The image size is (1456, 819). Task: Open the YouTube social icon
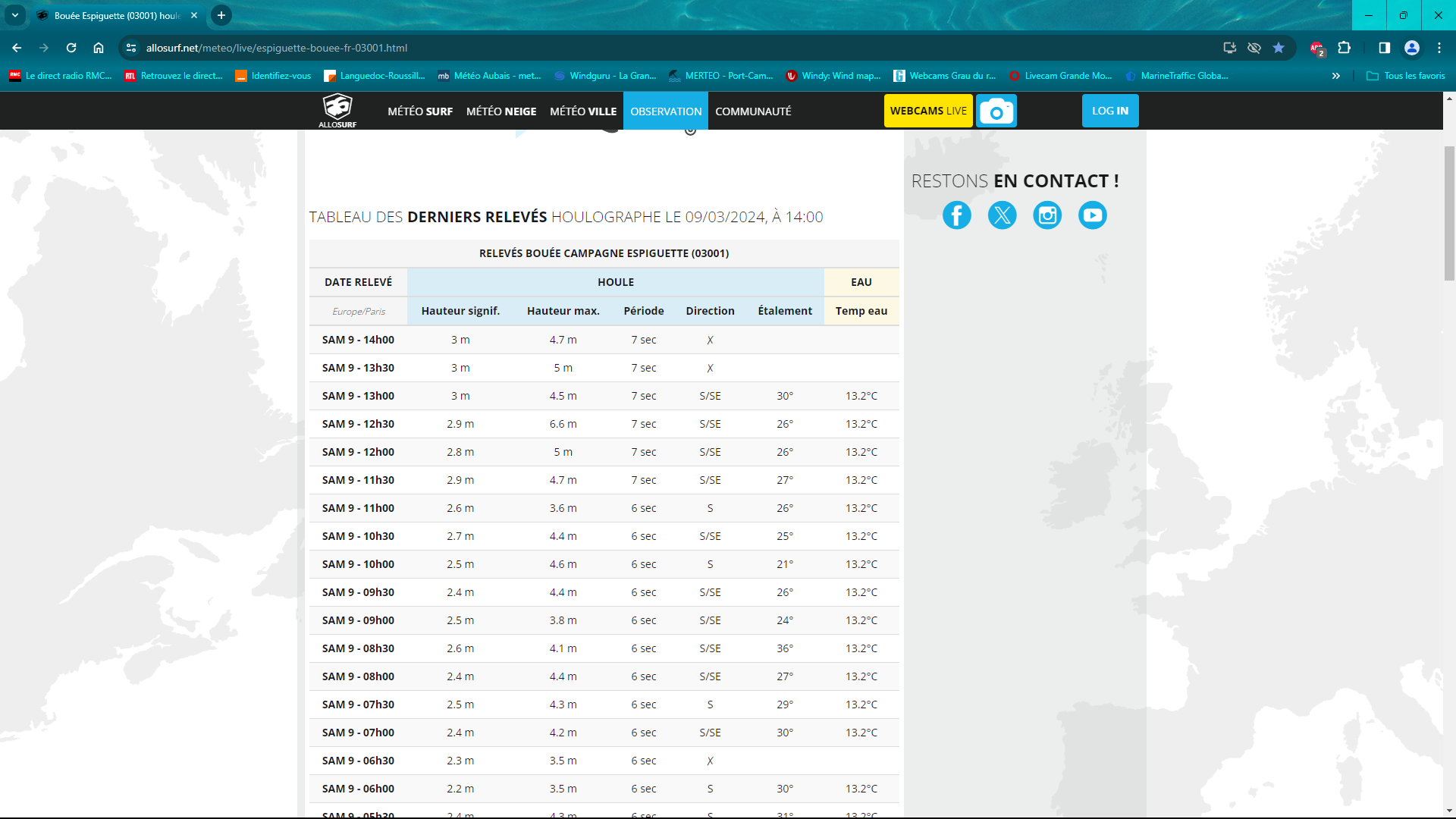click(x=1092, y=215)
